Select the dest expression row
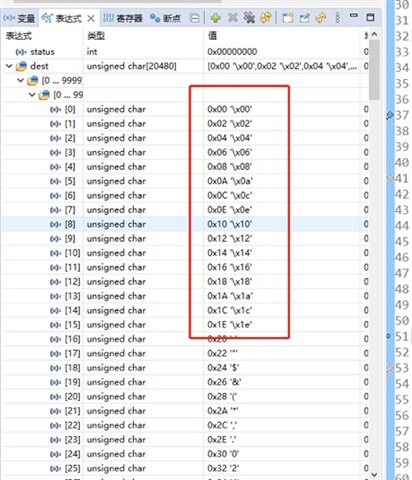412x480 pixels. coord(185,66)
